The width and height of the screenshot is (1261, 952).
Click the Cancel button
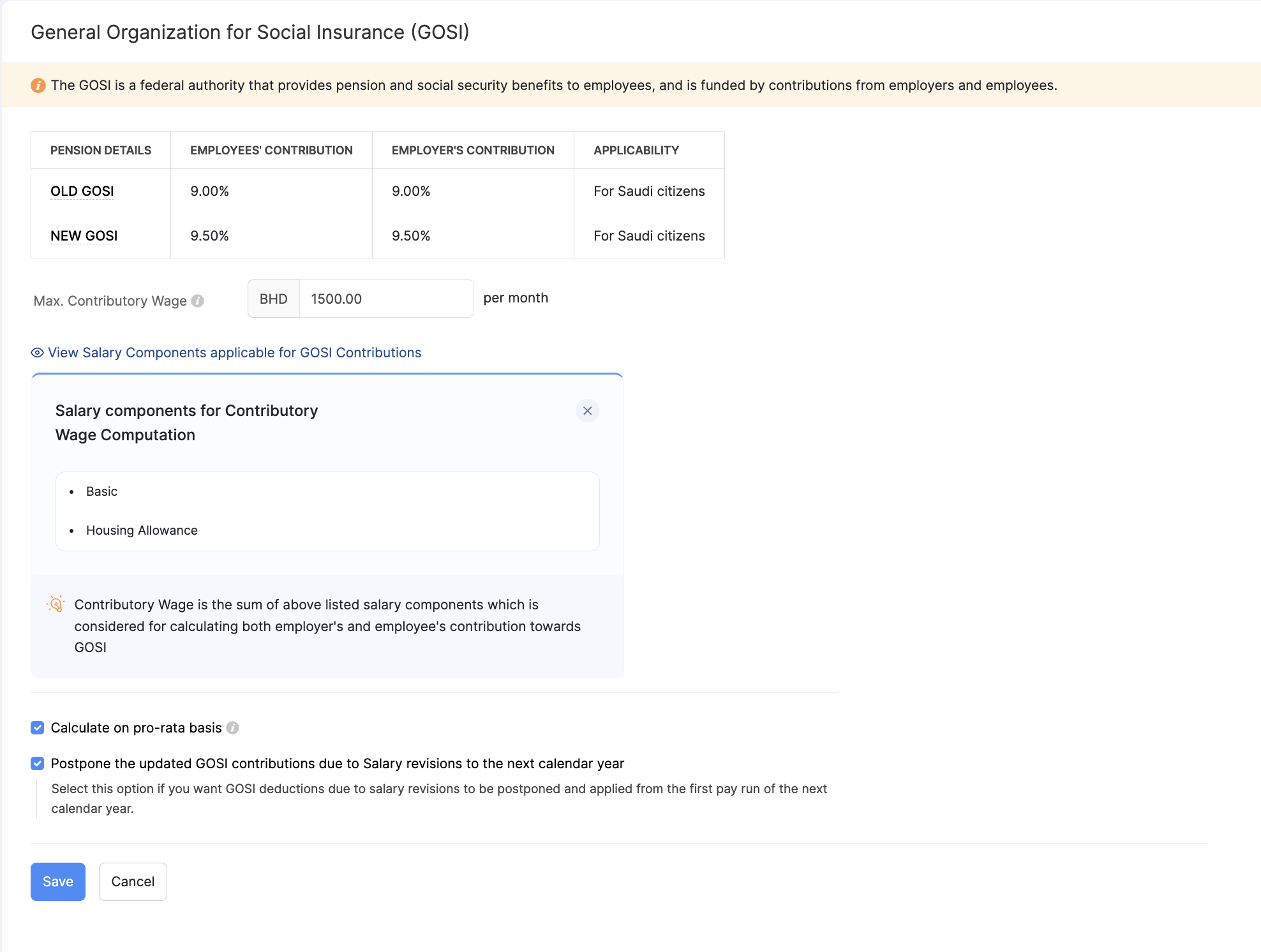(x=133, y=882)
